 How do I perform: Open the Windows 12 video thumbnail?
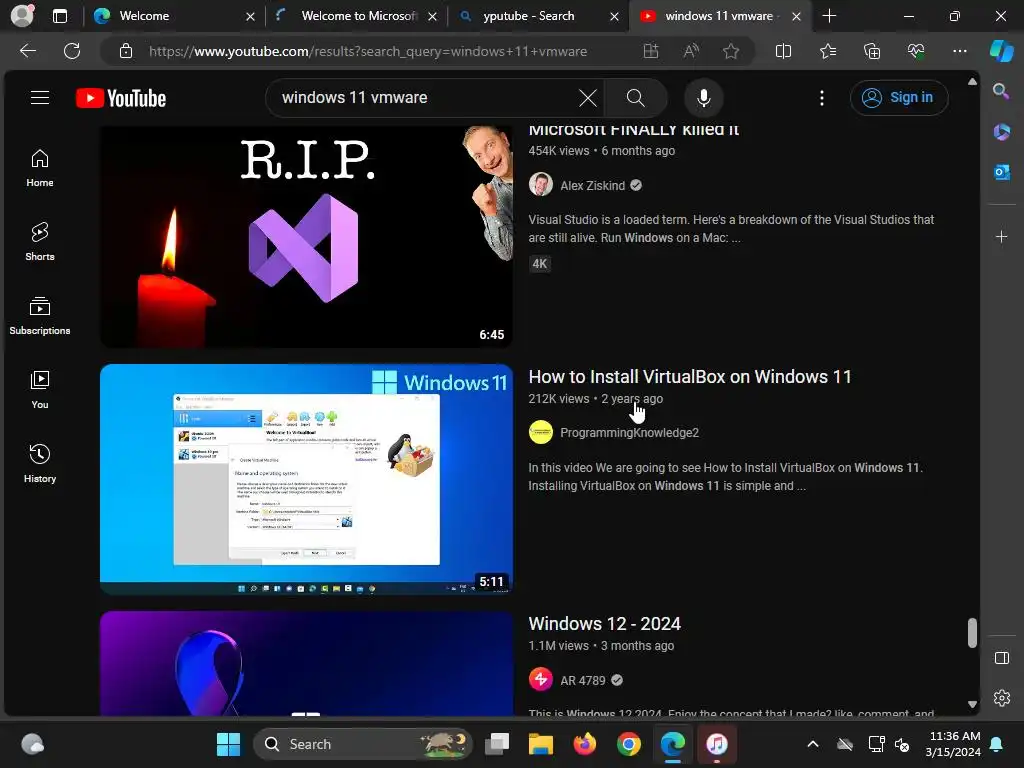(x=306, y=663)
